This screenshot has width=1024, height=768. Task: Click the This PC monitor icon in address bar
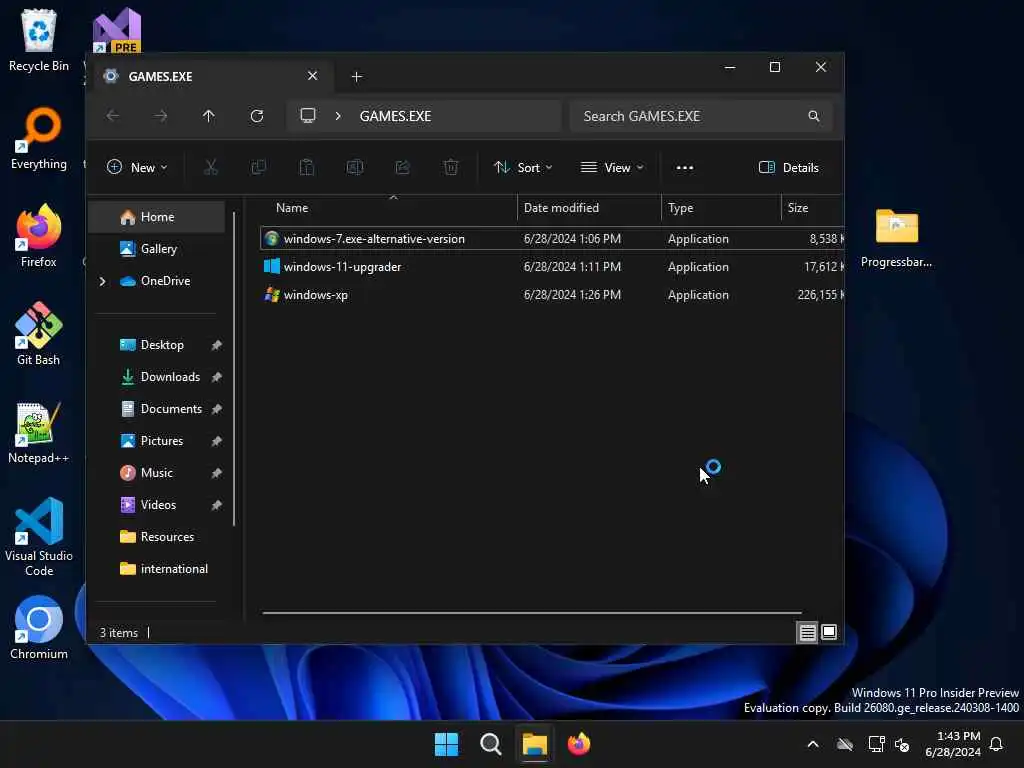click(x=308, y=116)
